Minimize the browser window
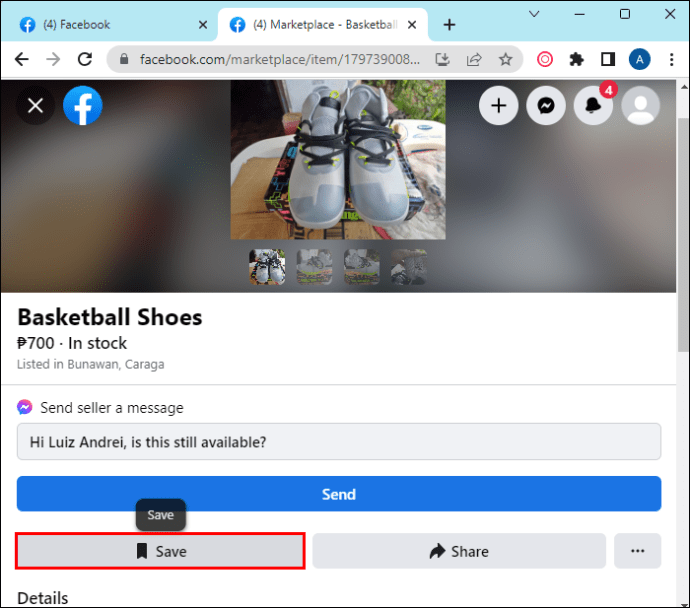Image resolution: width=690 pixels, height=608 pixels. pyautogui.click(x=580, y=14)
